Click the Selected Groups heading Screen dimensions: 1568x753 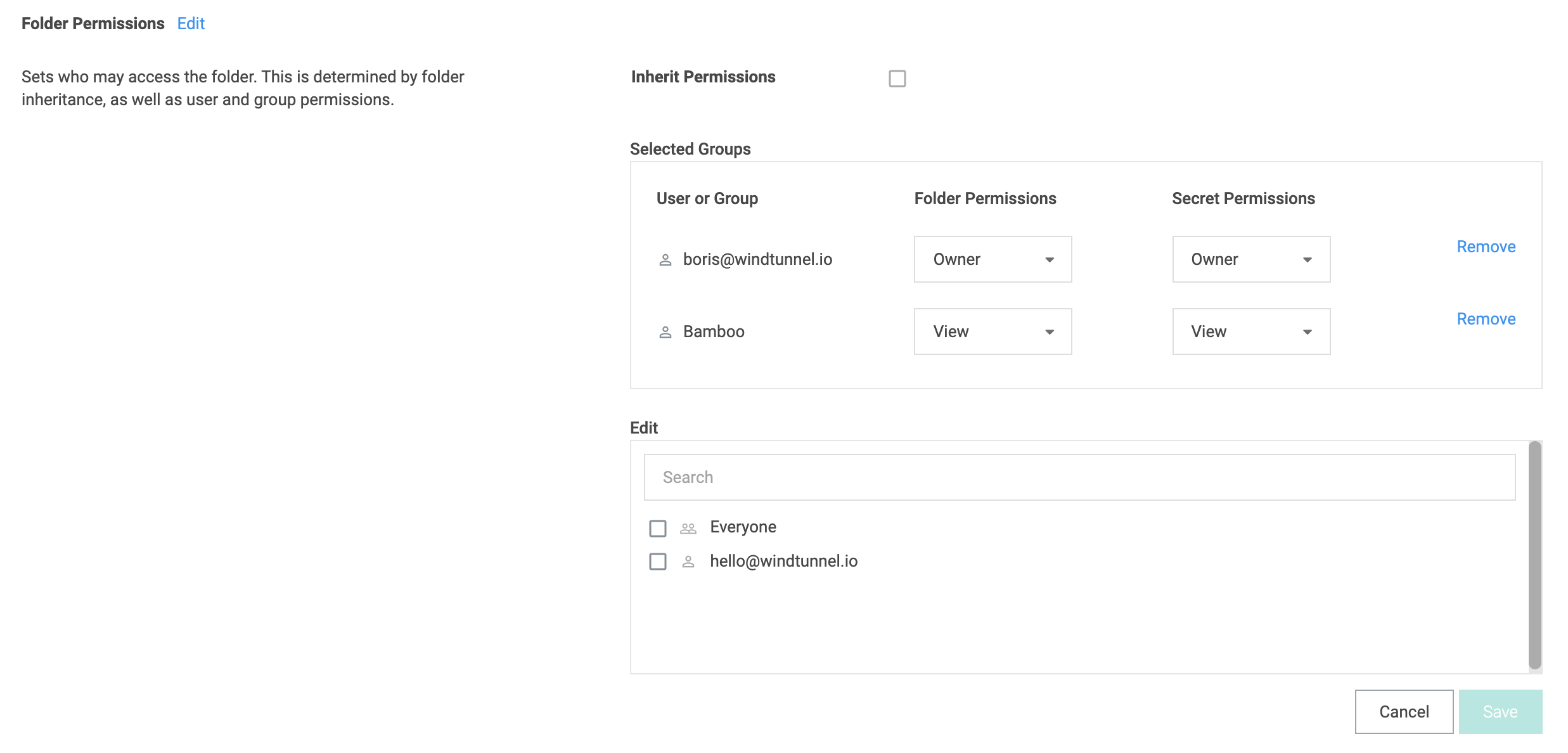coord(690,149)
